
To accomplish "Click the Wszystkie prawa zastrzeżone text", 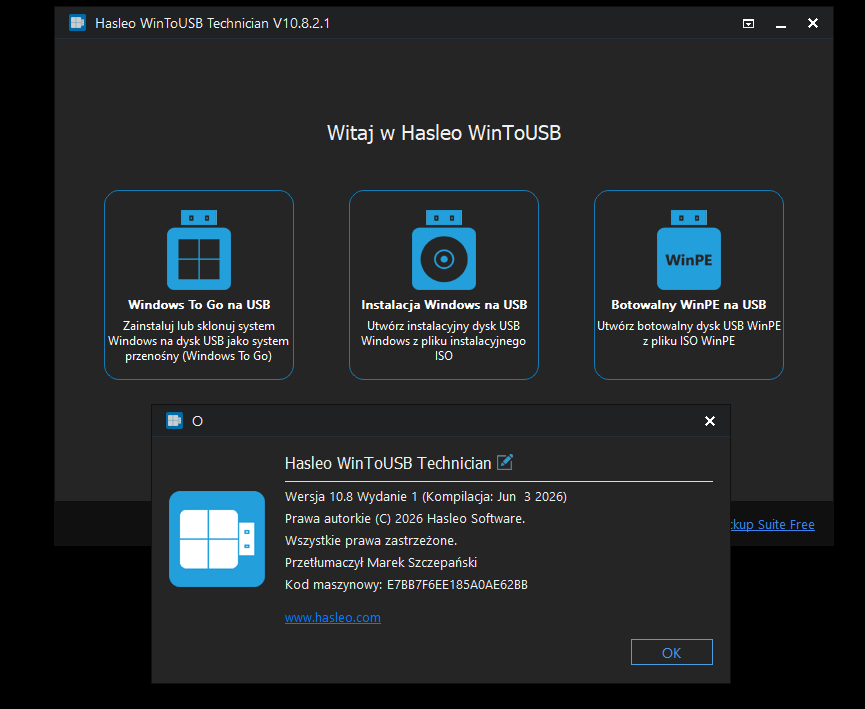I will point(371,541).
